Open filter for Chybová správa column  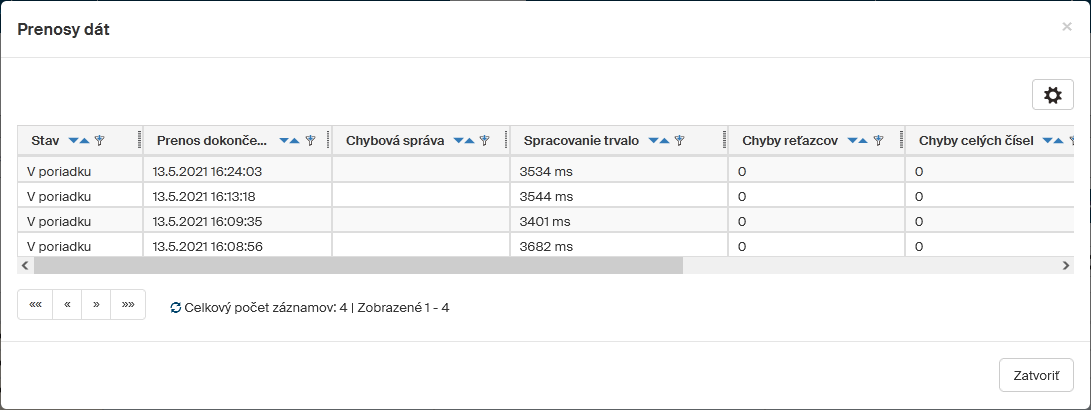pos(484,141)
